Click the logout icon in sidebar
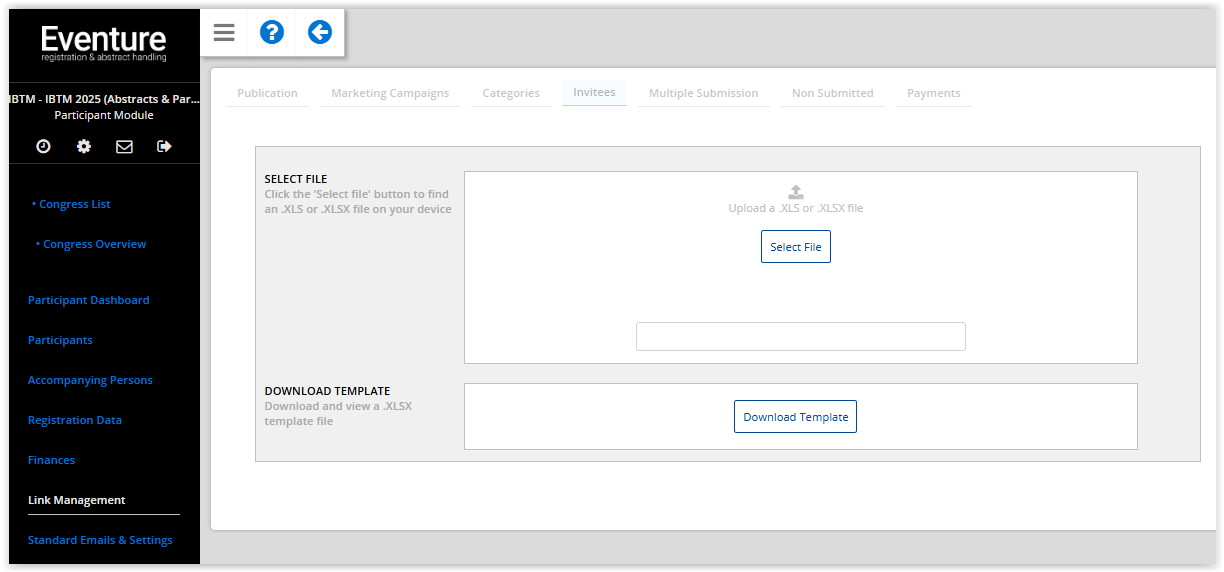1224x572 pixels. 165,146
